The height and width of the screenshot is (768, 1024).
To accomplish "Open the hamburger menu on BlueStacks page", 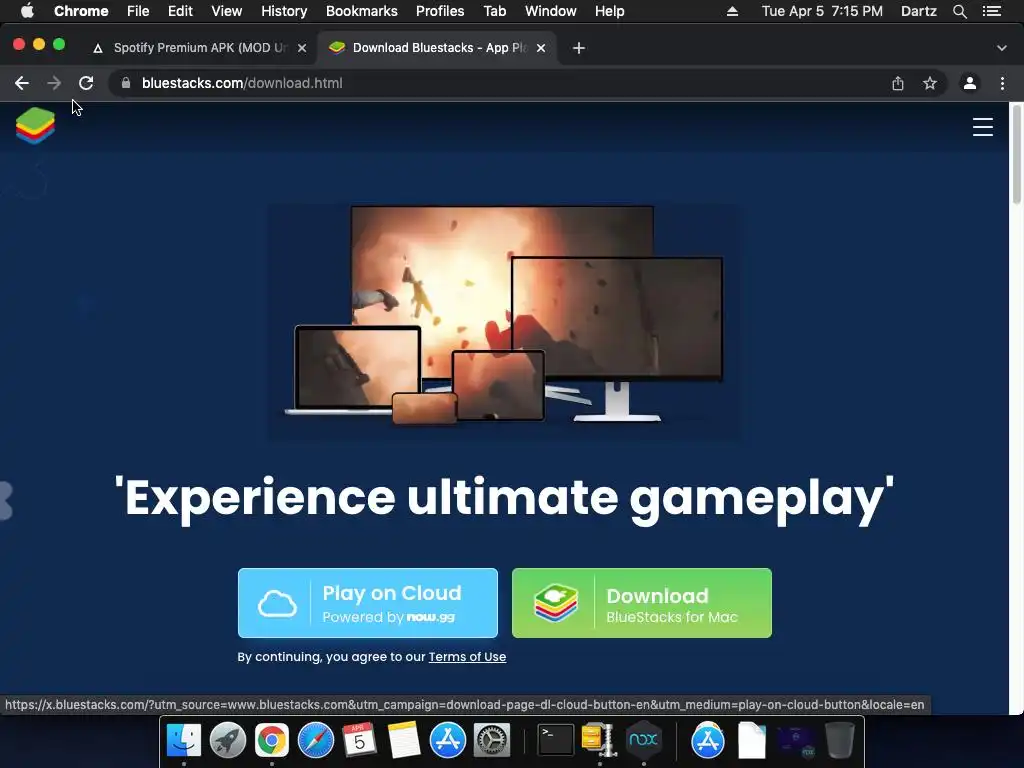I will (982, 127).
